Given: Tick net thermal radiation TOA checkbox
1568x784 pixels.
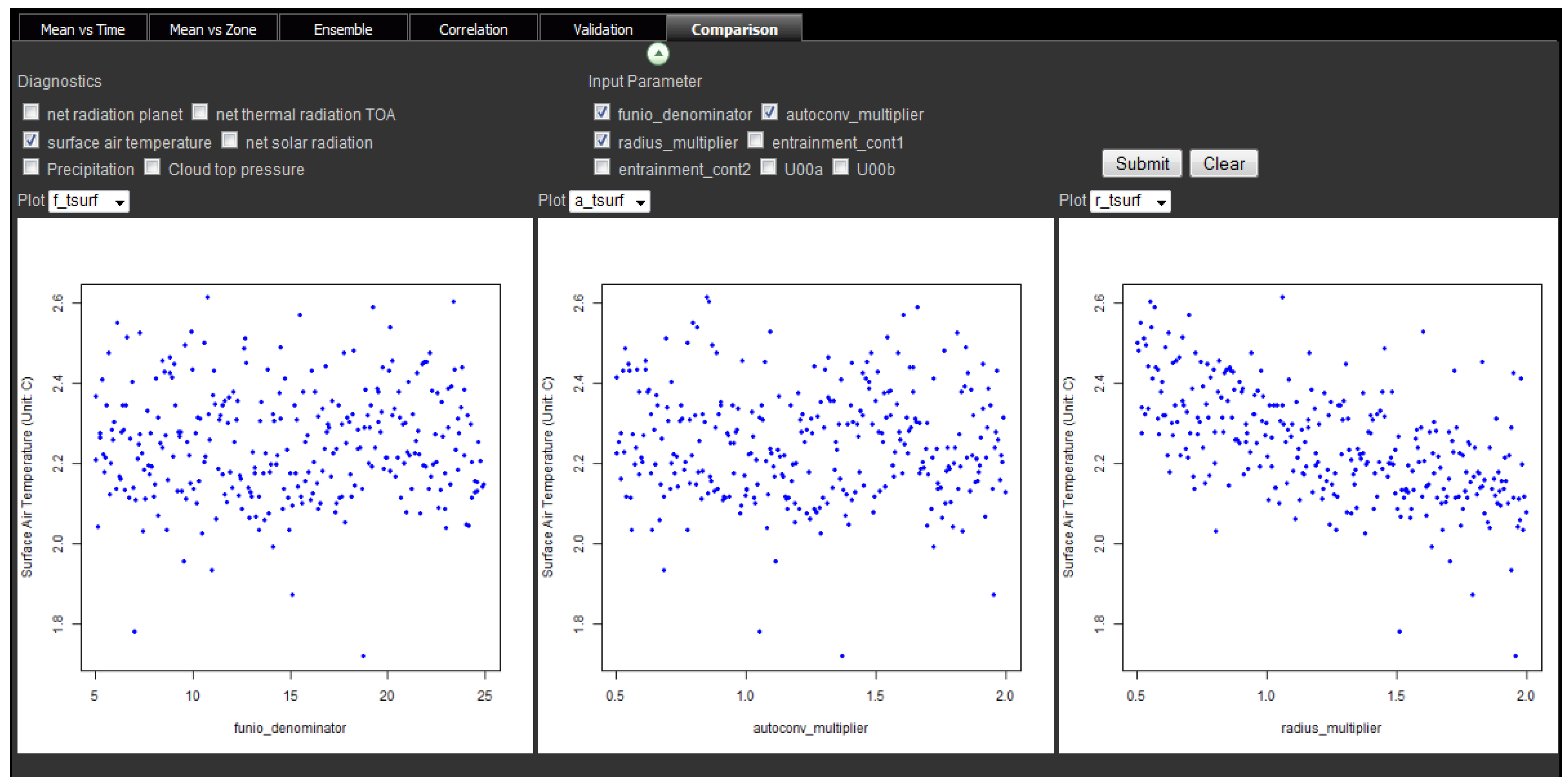Looking at the screenshot, I should [x=200, y=112].
